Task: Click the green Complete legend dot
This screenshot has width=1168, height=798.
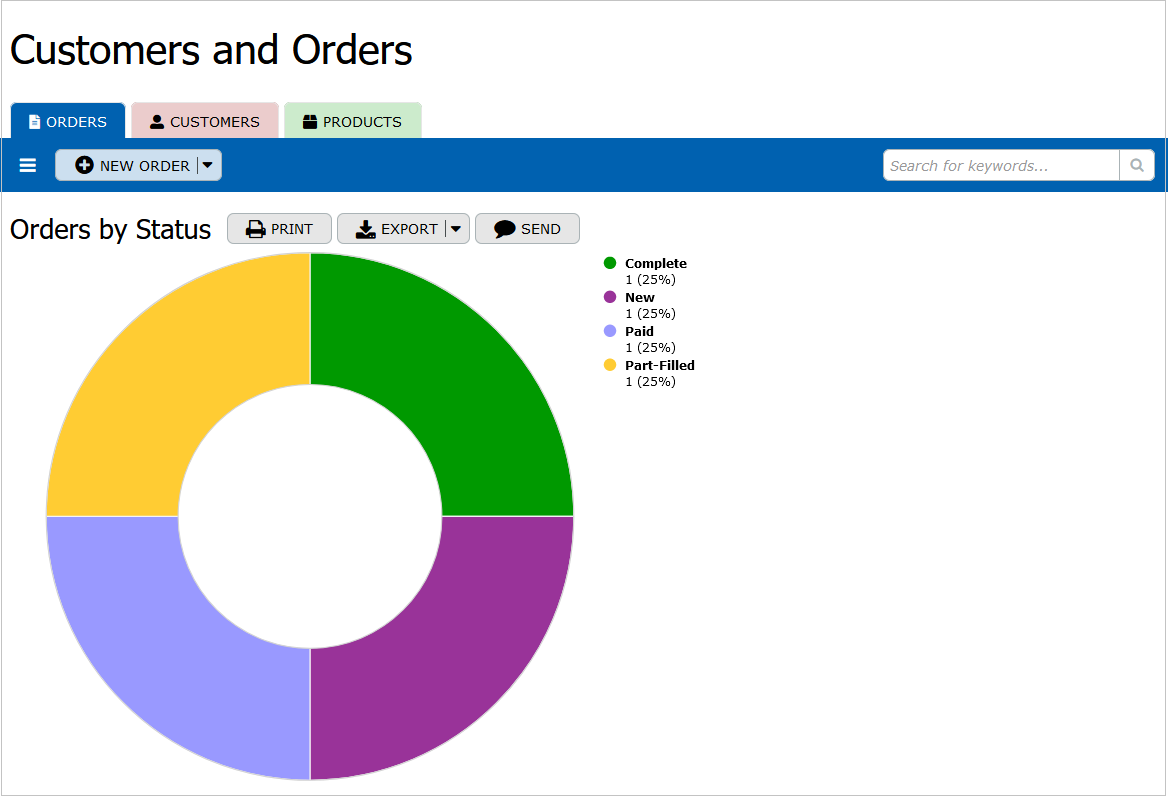Action: [x=610, y=263]
